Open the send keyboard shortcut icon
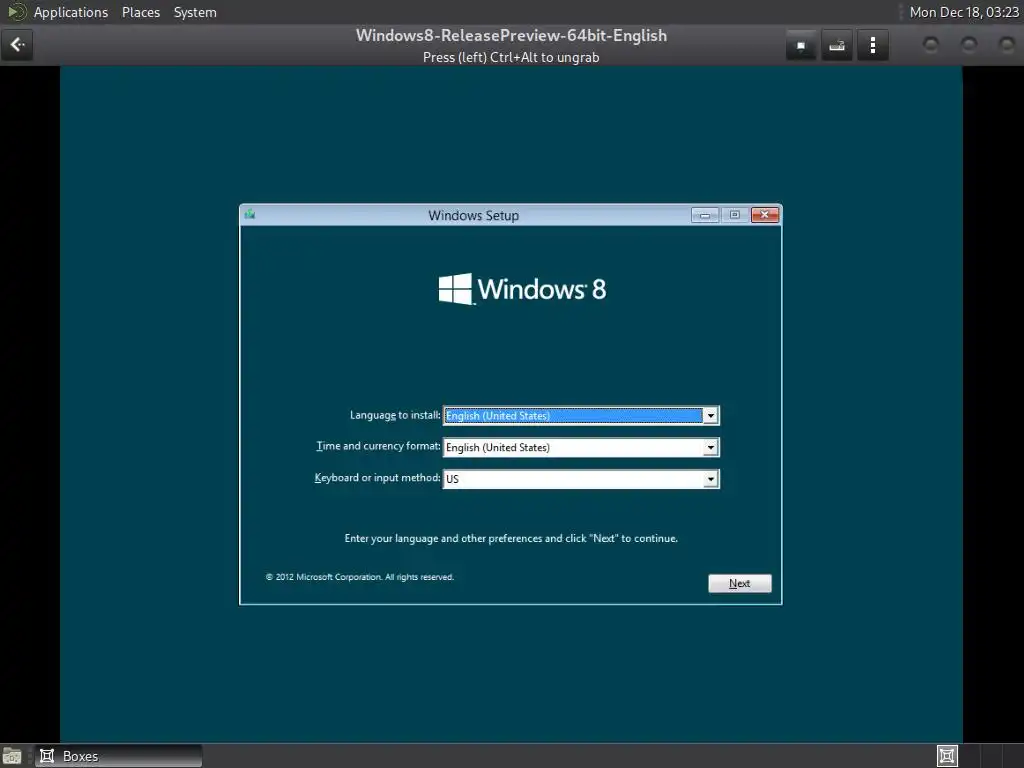 coord(837,45)
